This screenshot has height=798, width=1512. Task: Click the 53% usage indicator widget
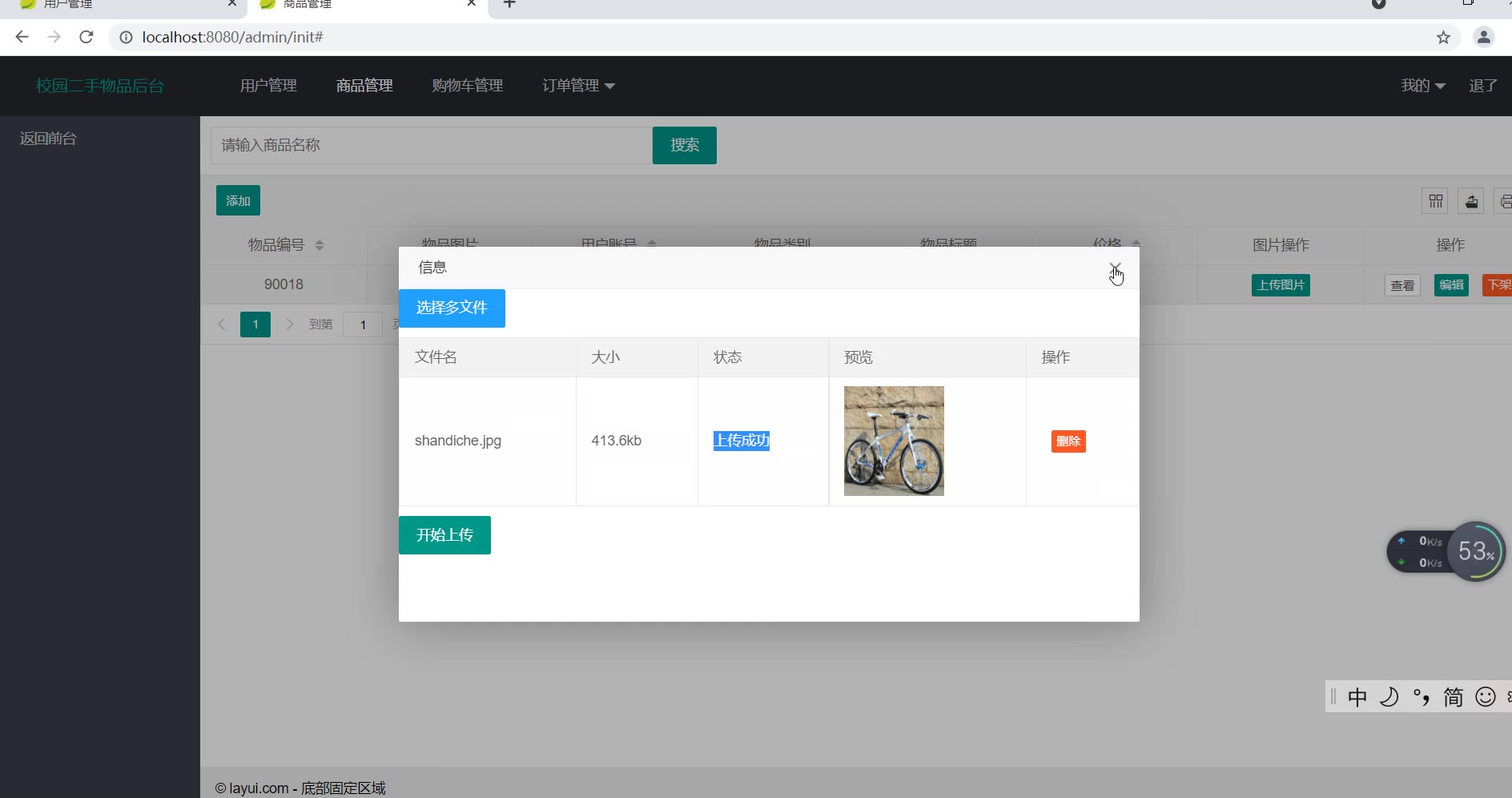[x=1476, y=552]
